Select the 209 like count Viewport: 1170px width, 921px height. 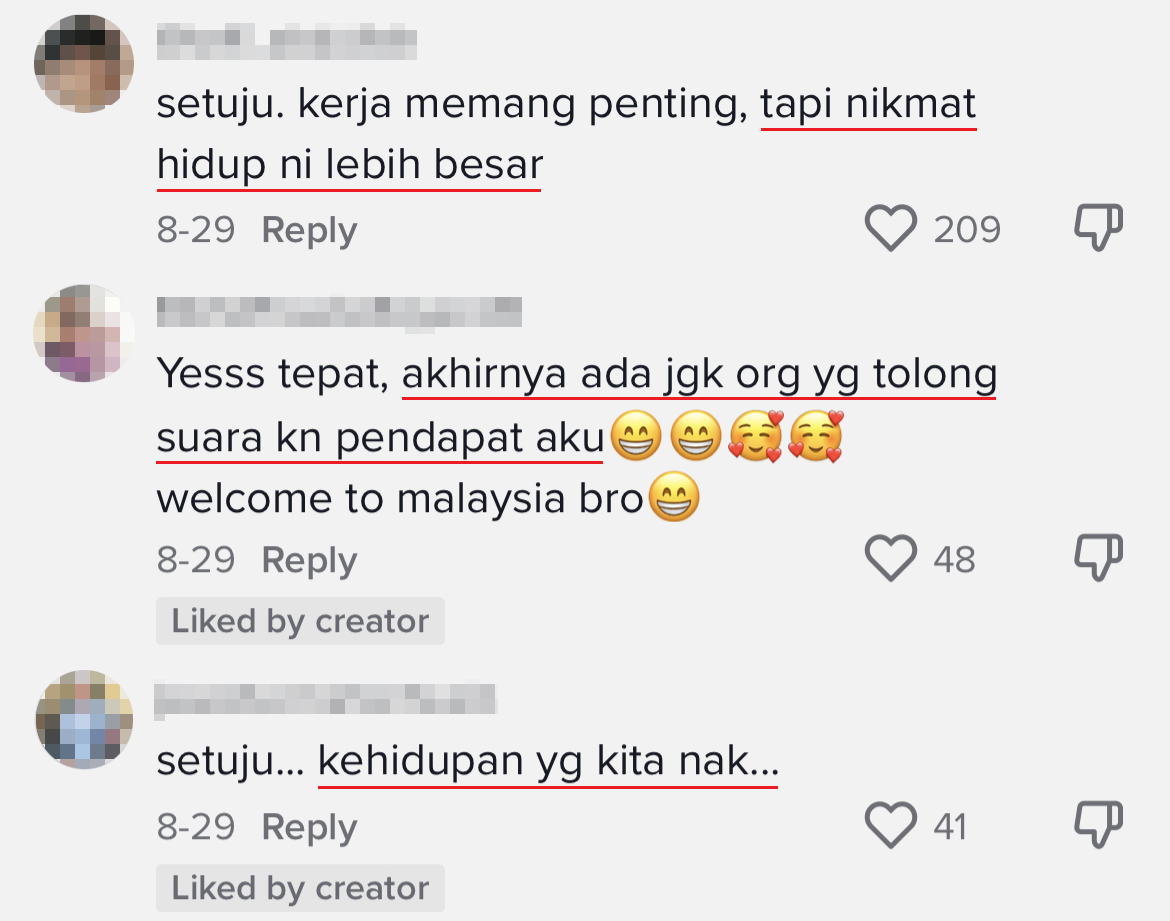click(967, 229)
